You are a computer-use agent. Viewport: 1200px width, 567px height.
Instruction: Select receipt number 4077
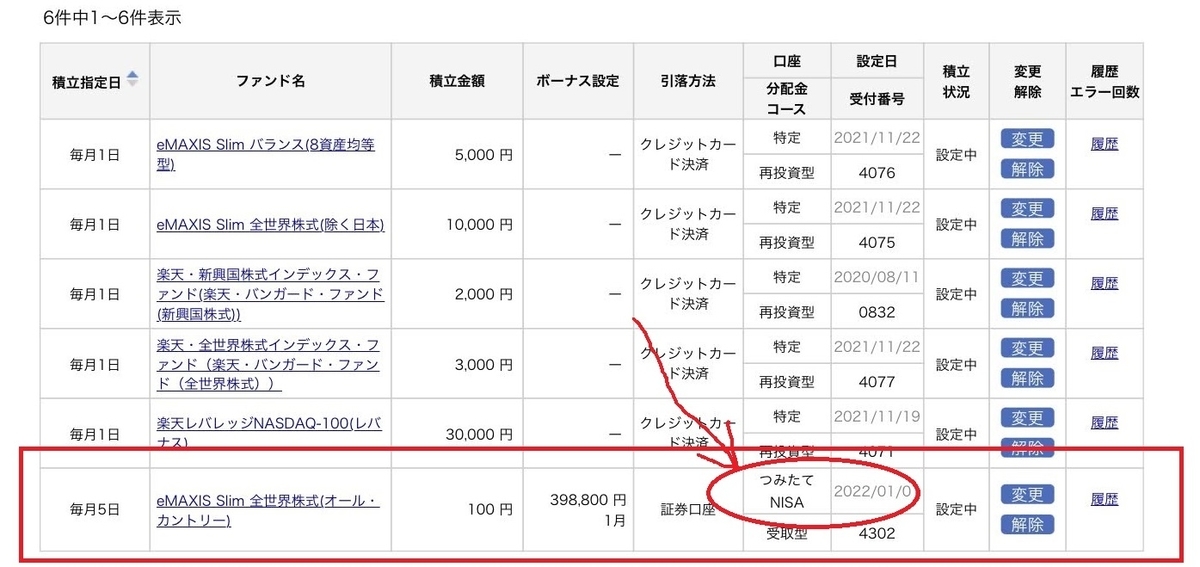876,382
